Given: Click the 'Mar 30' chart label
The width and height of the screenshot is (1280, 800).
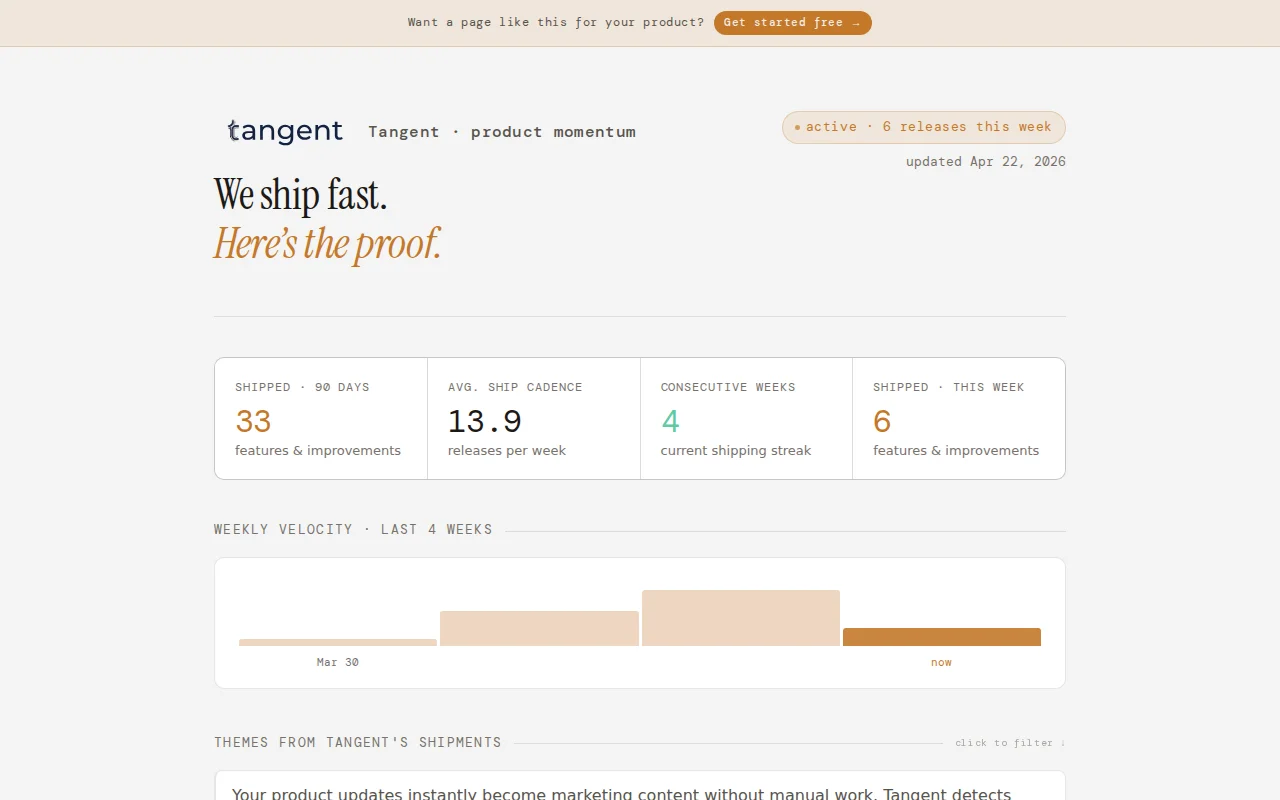Looking at the screenshot, I should point(338,662).
